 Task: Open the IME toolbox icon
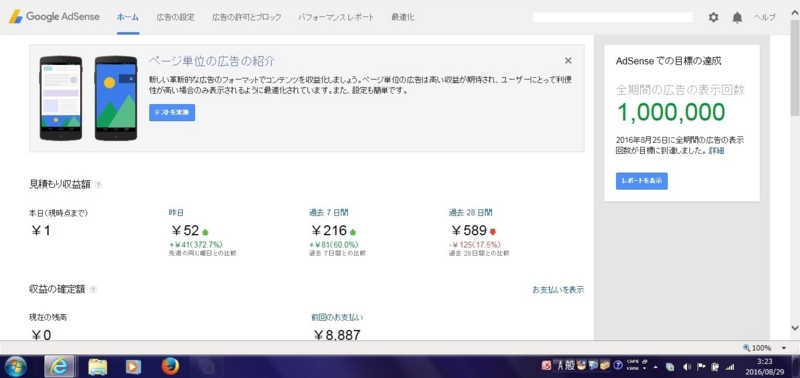pyautogui.click(x=605, y=366)
